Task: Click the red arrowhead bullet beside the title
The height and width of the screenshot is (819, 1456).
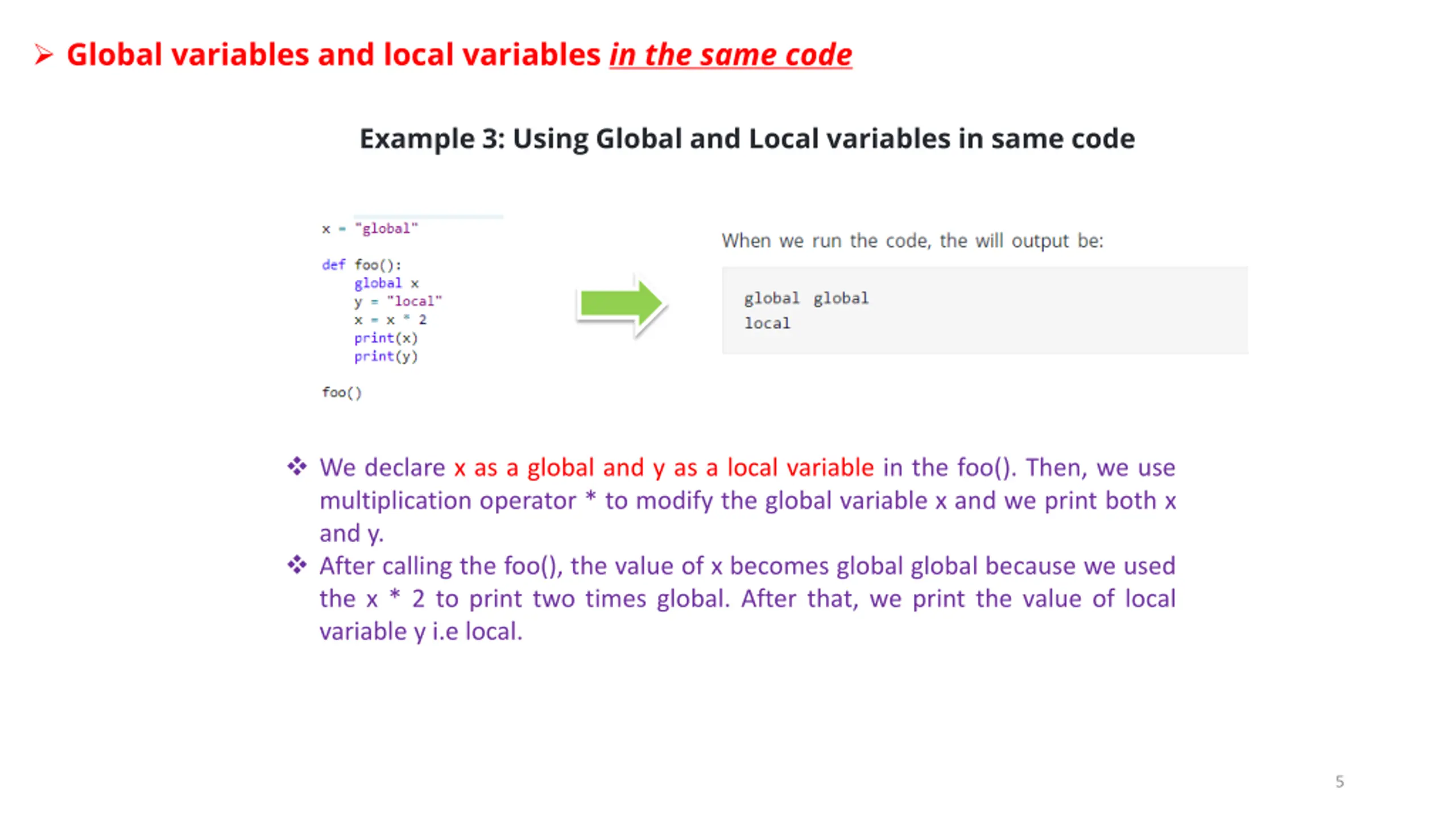Action: tap(43, 55)
